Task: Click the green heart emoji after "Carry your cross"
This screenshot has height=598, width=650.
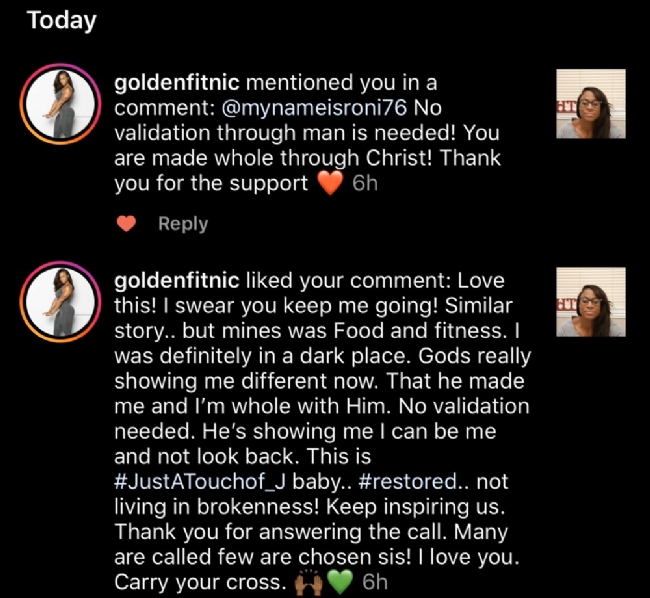Action: 342,583
